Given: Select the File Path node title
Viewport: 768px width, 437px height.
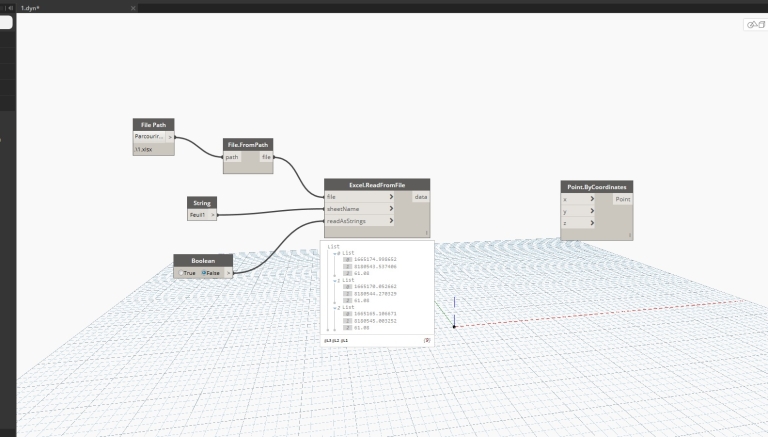Looking at the screenshot, I should 153,125.
